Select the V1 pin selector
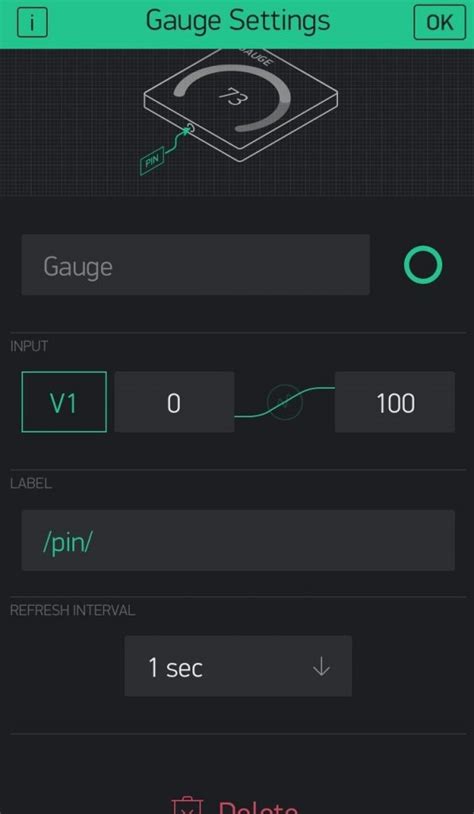474x814 pixels. point(64,402)
